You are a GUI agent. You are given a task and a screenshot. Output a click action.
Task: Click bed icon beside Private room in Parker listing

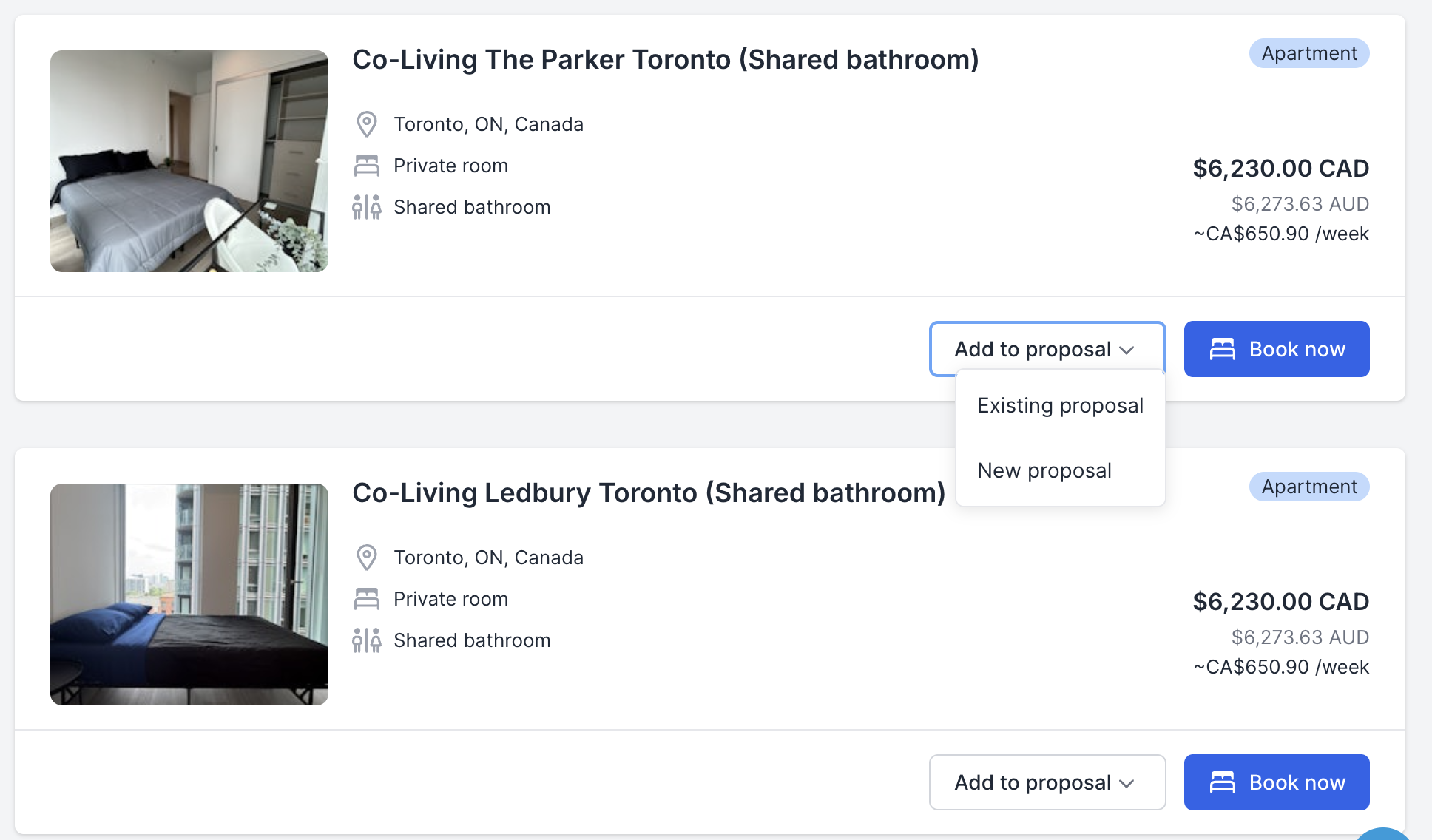tap(367, 166)
